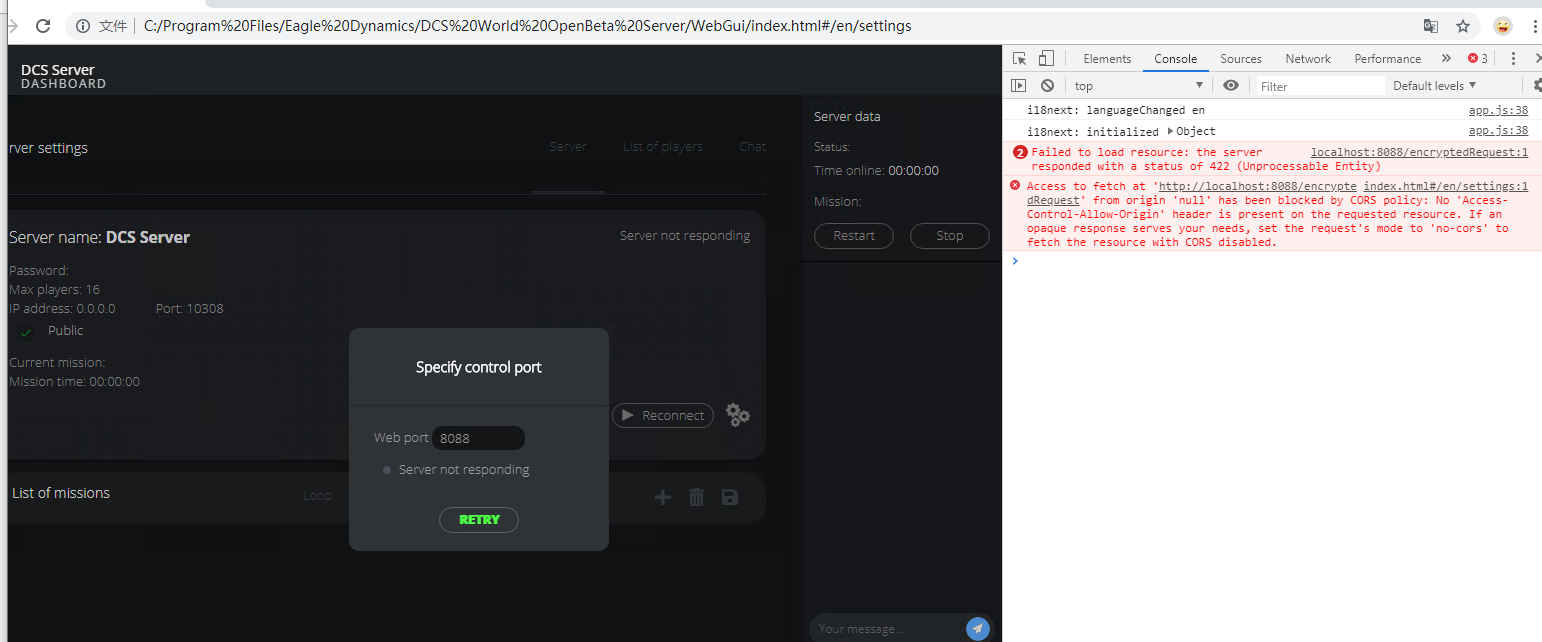Switch to the Server tab
Viewport: 1542px width, 642px height.
click(568, 147)
